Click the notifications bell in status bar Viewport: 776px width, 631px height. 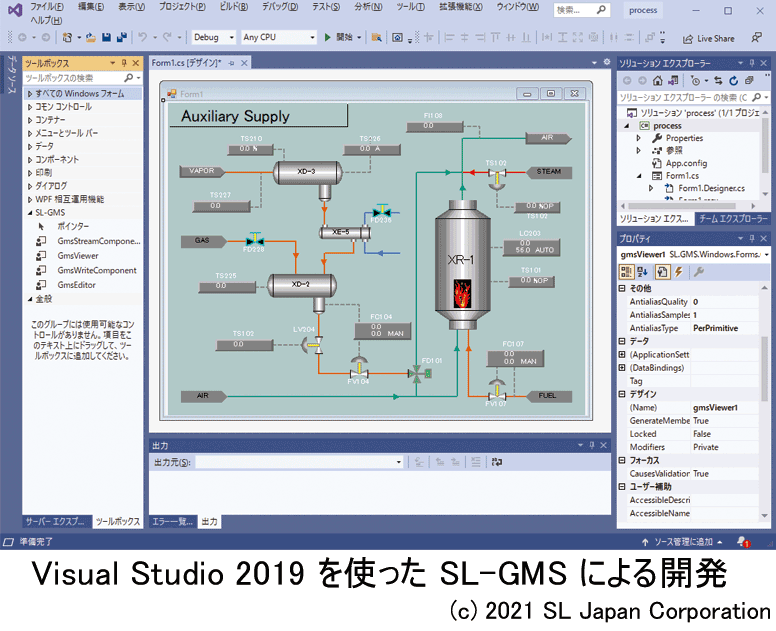744,541
